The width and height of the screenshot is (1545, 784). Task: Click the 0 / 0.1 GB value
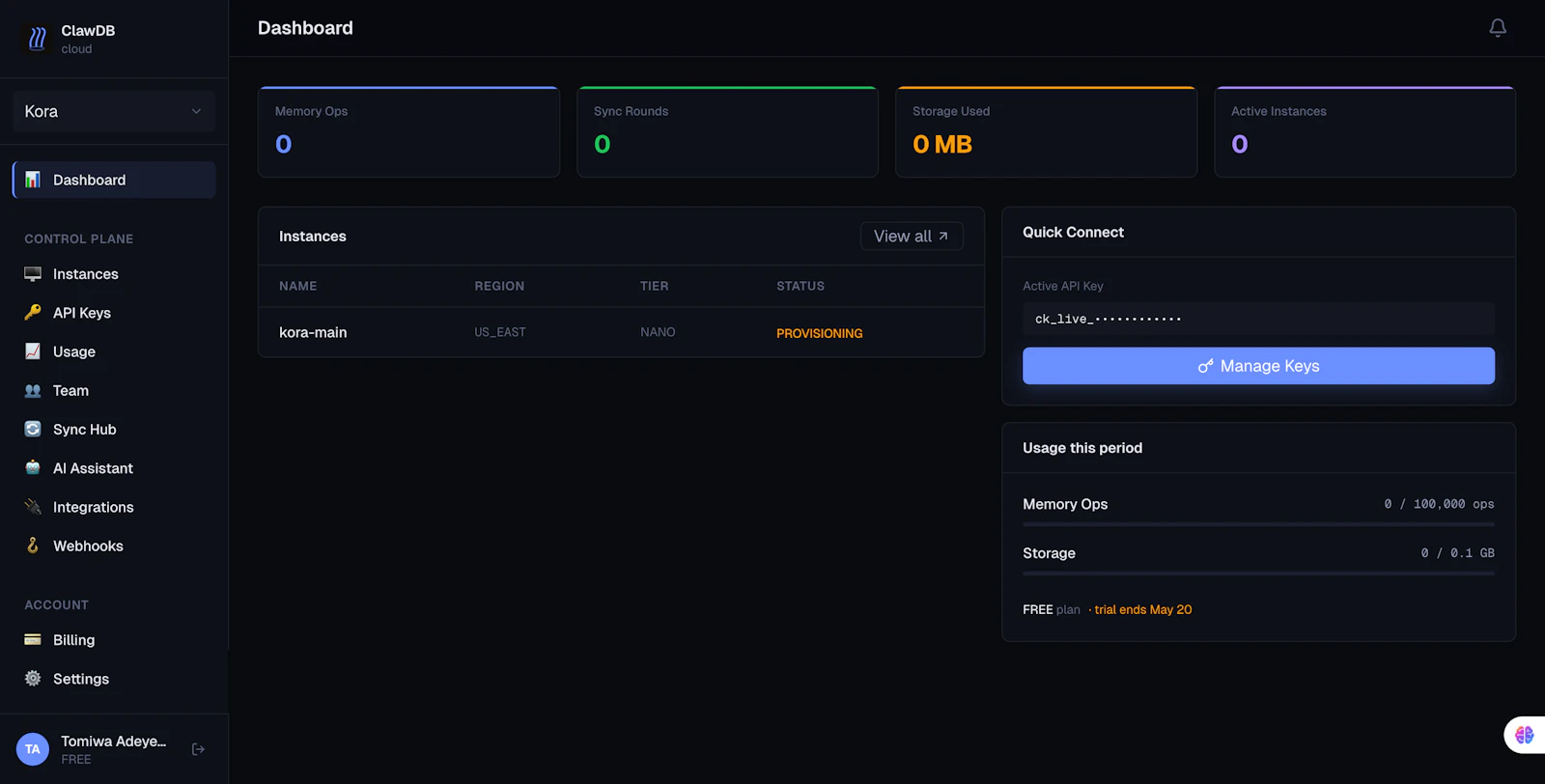[x=1457, y=553]
